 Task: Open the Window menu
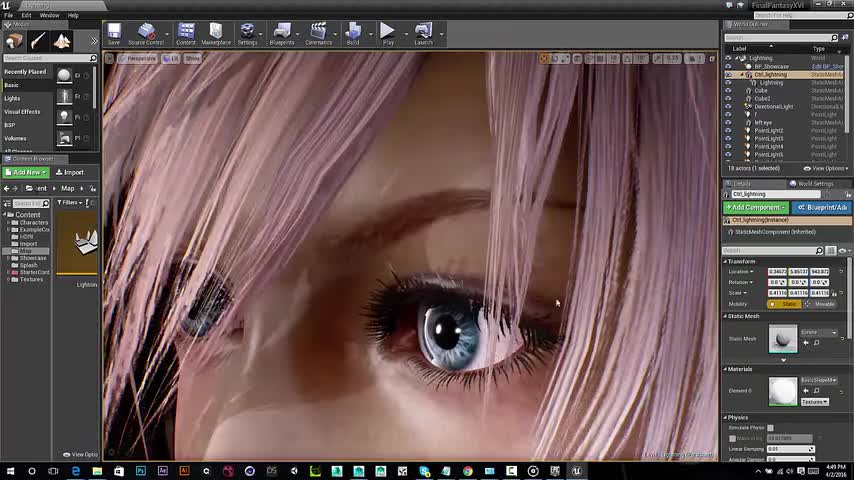(x=50, y=15)
